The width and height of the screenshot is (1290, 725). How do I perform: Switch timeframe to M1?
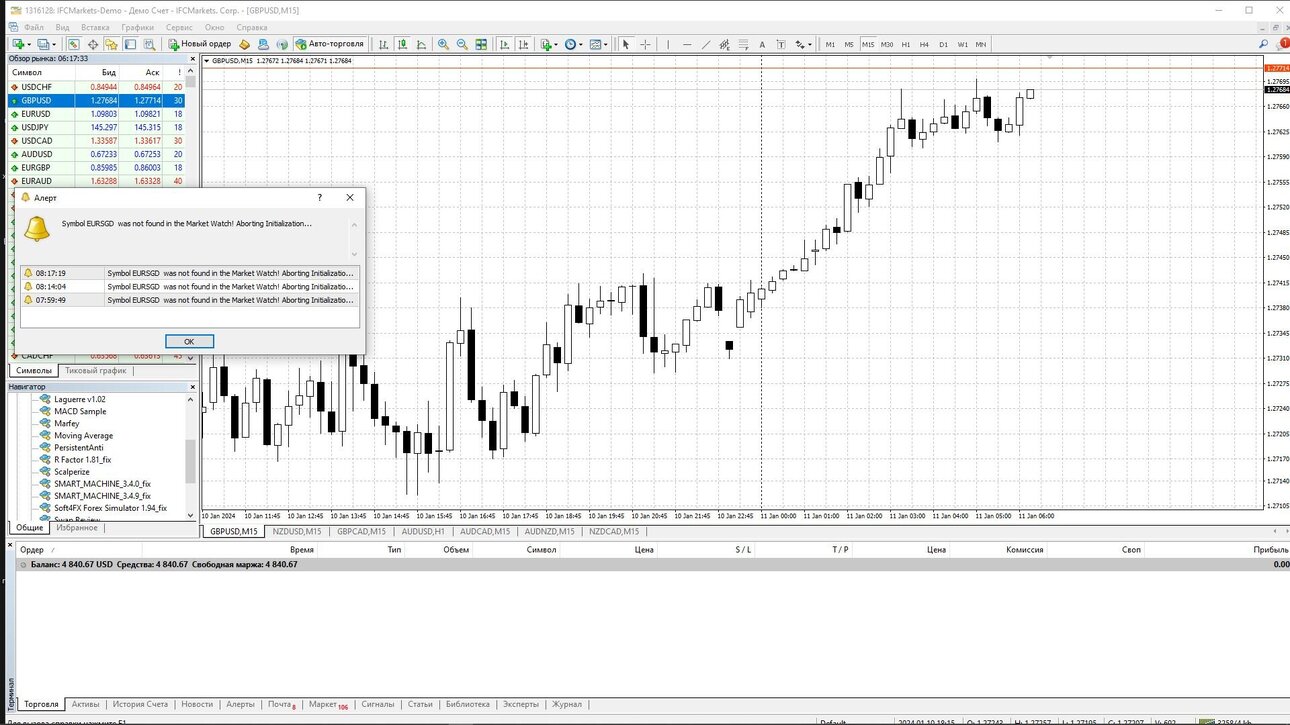(x=830, y=44)
